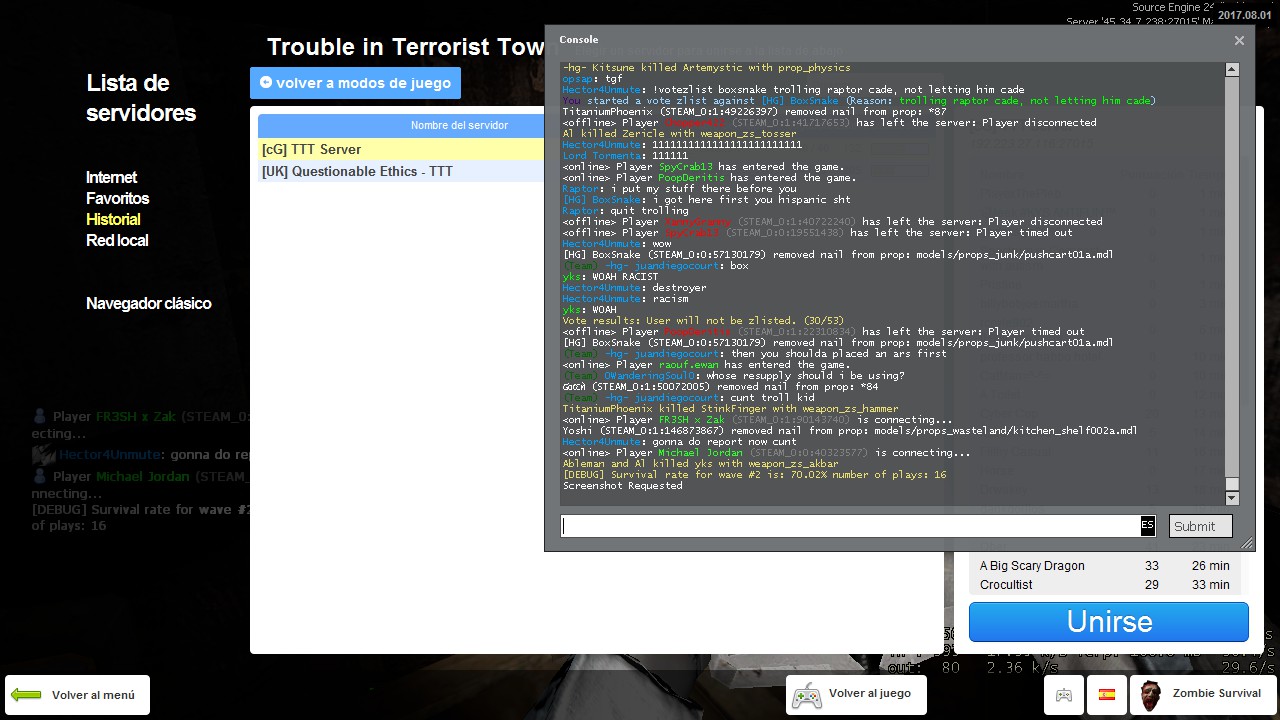Click the console '[DEBUG] Survival rate' line
This screenshot has width=1280, height=720.
(754, 475)
